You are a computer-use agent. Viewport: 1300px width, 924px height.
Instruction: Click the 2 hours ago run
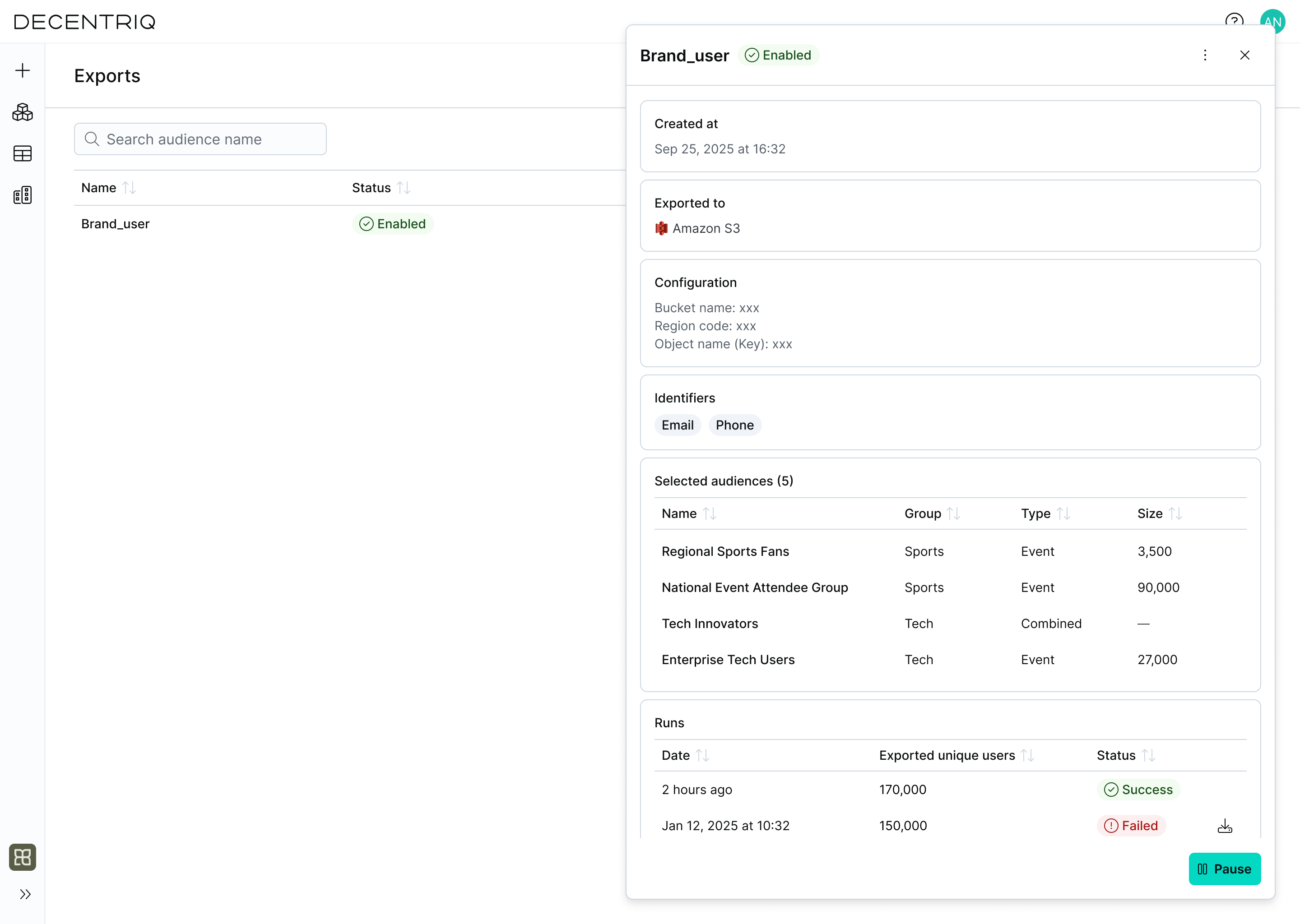[x=696, y=790]
